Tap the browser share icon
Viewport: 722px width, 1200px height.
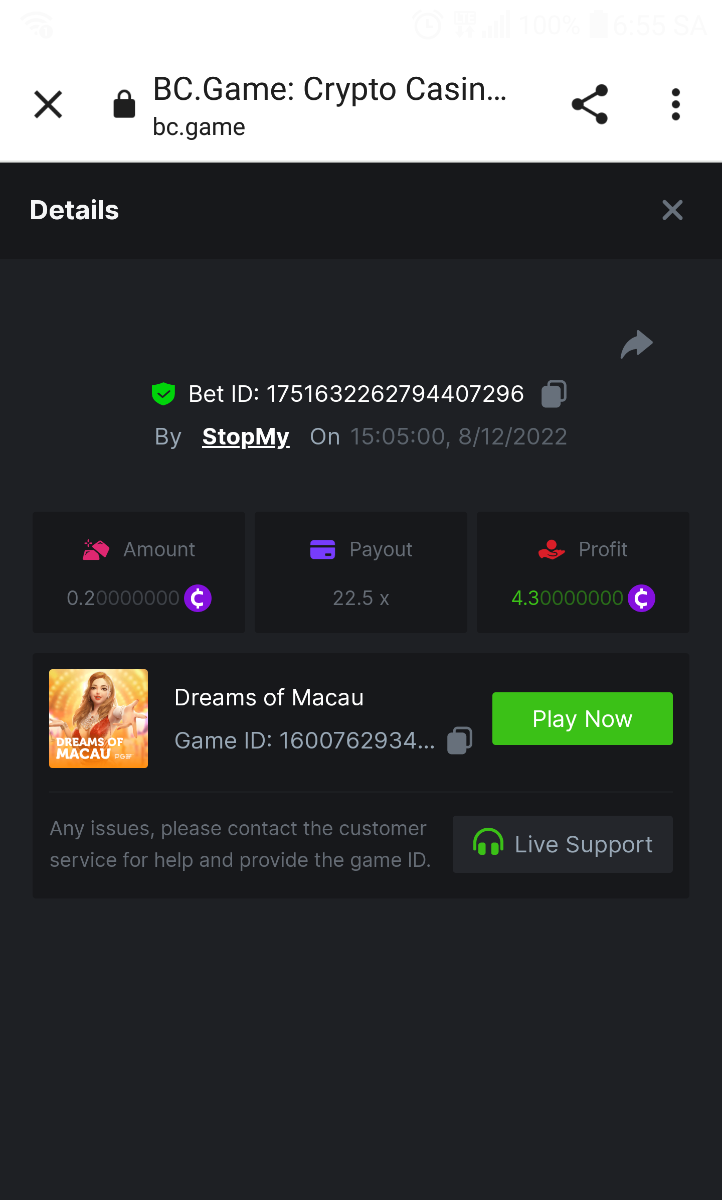(x=589, y=104)
